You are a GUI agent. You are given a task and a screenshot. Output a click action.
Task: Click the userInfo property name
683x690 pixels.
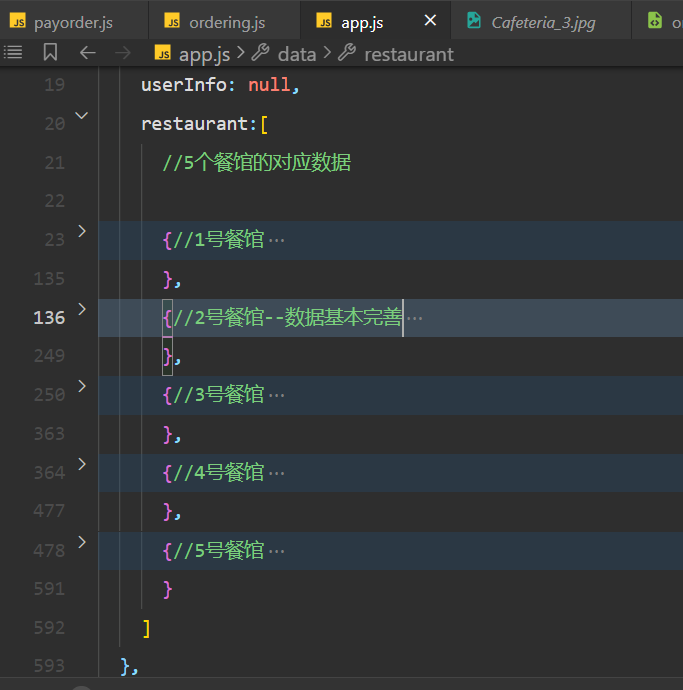coord(184,84)
